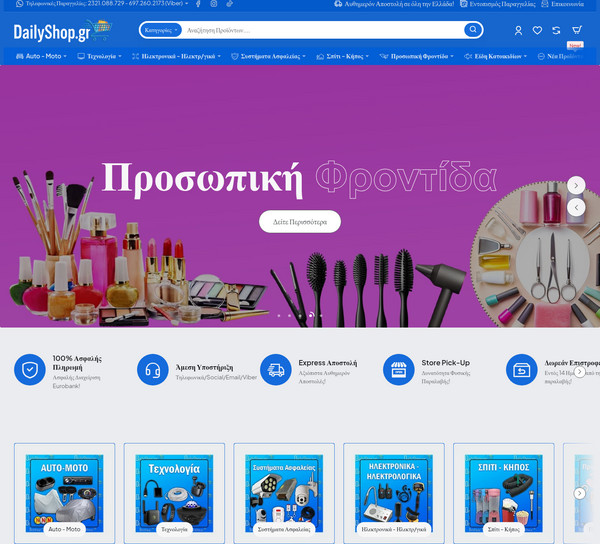Viewport: 600px width, 544px height.
Task: Select the second banner slide dot
Action: tap(289, 316)
